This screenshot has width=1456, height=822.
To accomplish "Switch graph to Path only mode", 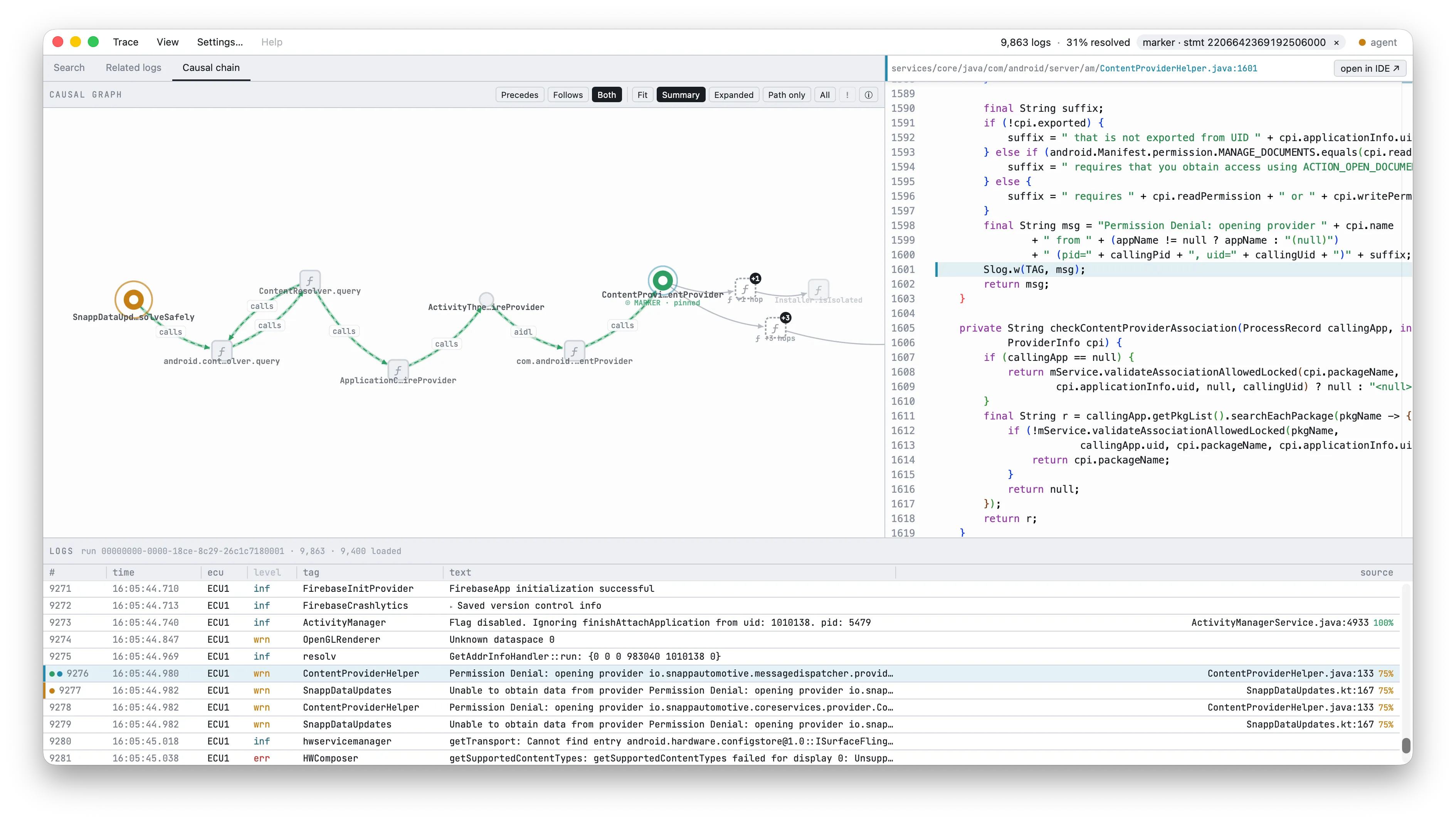I will (786, 95).
